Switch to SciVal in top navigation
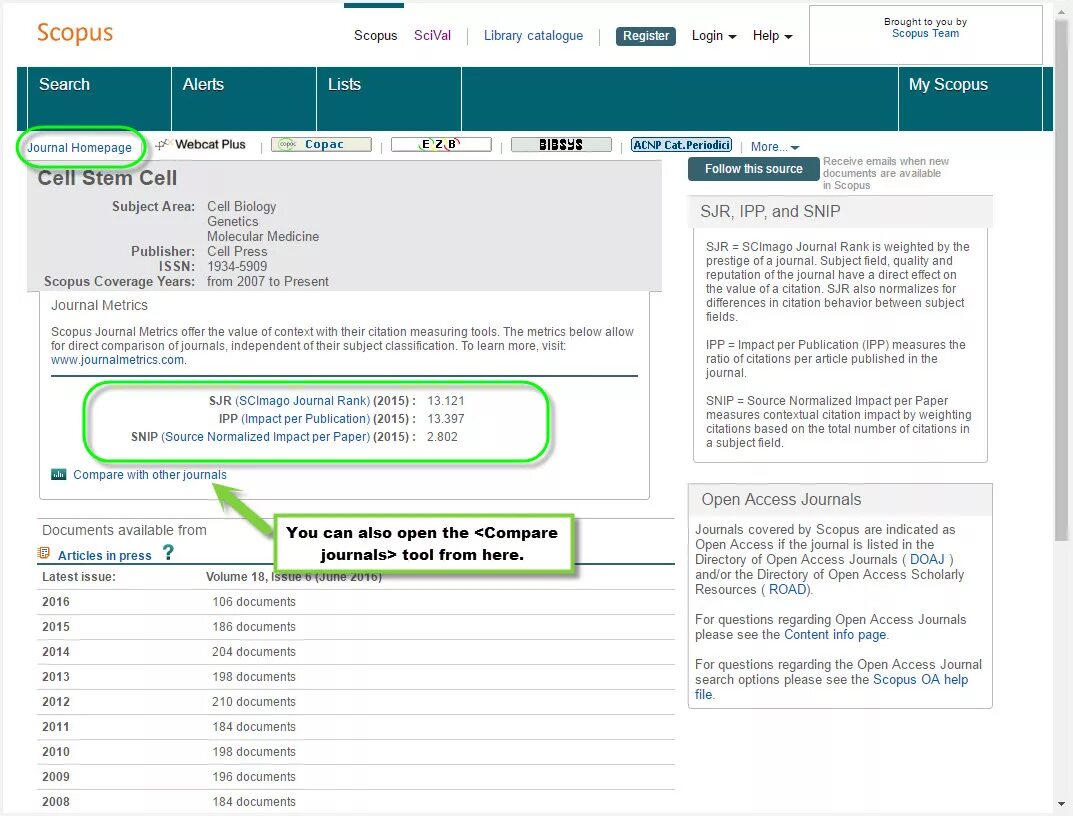 (x=432, y=36)
